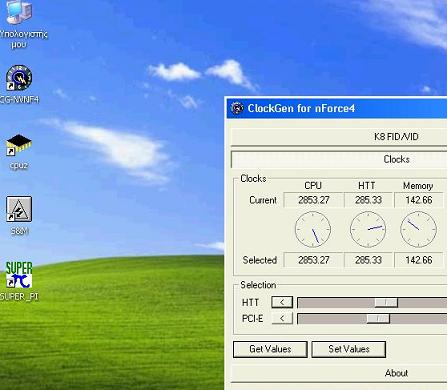447x390 pixels.
Task: Click the HTT slider thumb
Action: click(386, 303)
